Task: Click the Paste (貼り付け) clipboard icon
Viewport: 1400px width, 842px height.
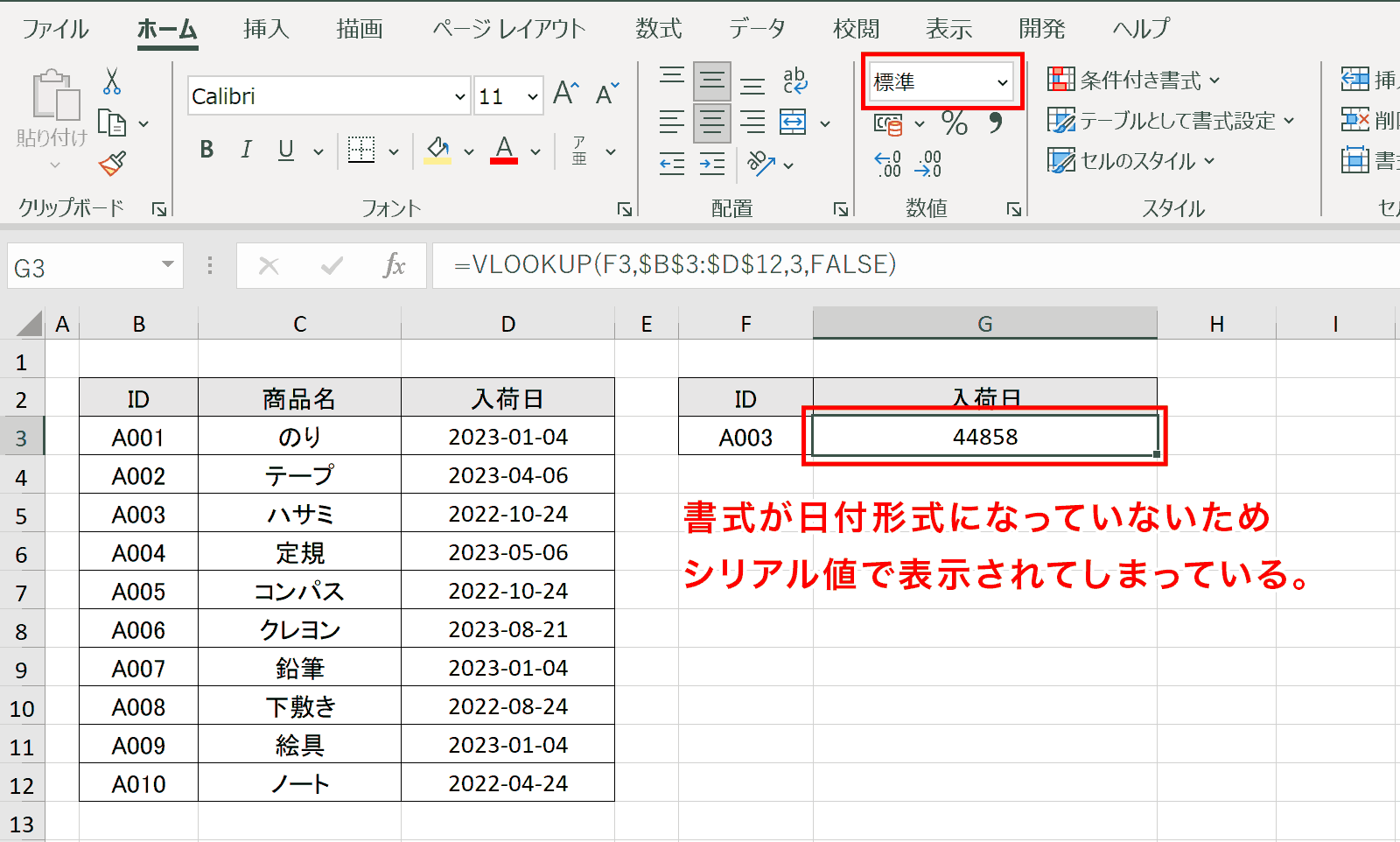Action: (55, 95)
